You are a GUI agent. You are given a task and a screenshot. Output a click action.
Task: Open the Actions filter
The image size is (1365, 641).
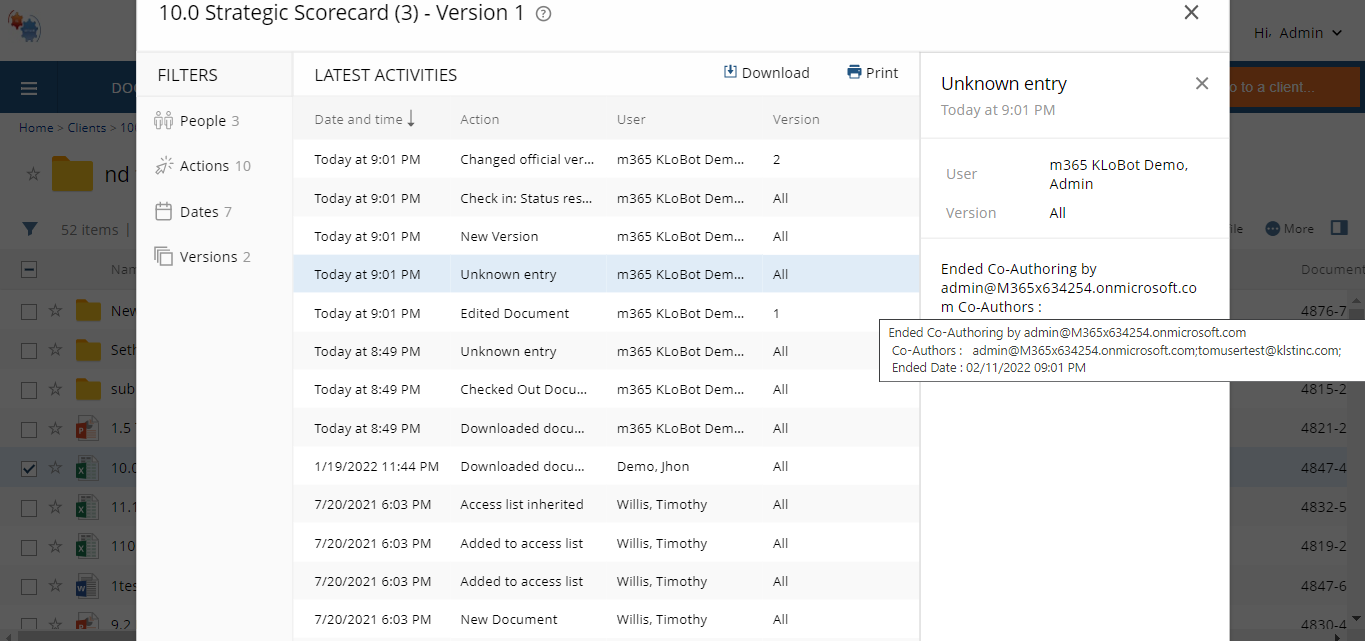(x=203, y=166)
